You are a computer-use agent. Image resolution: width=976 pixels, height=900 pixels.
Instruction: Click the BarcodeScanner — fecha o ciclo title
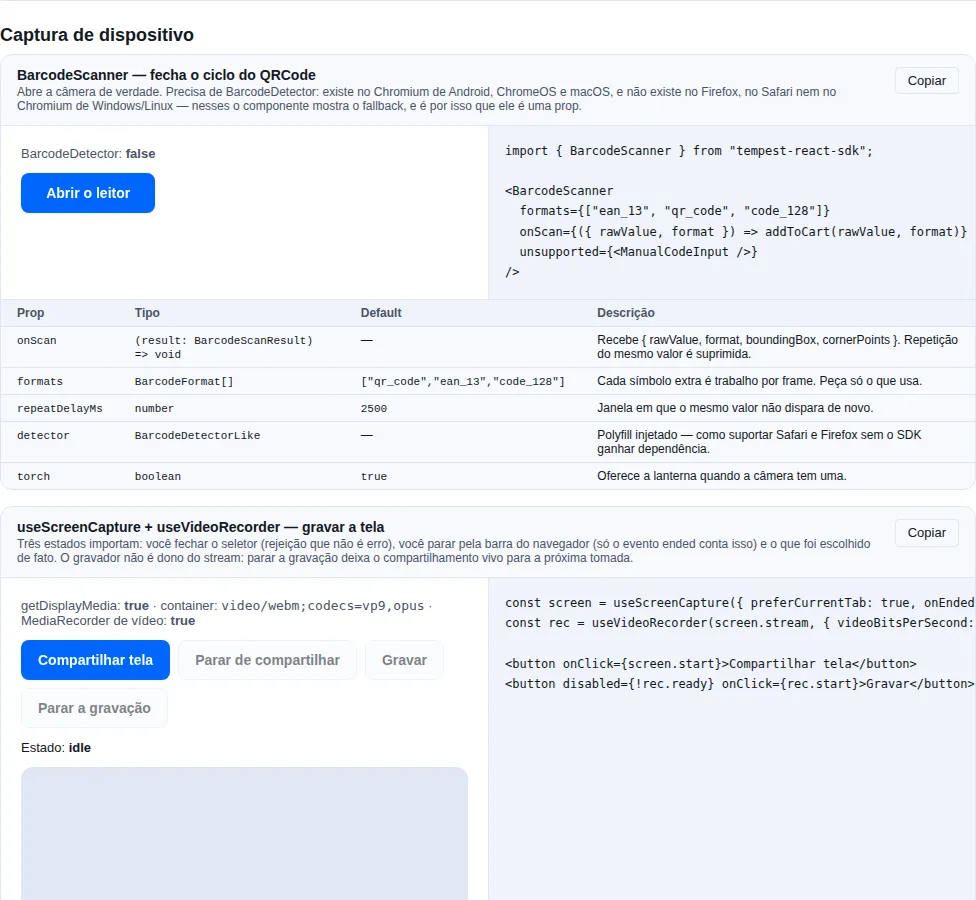(166, 75)
